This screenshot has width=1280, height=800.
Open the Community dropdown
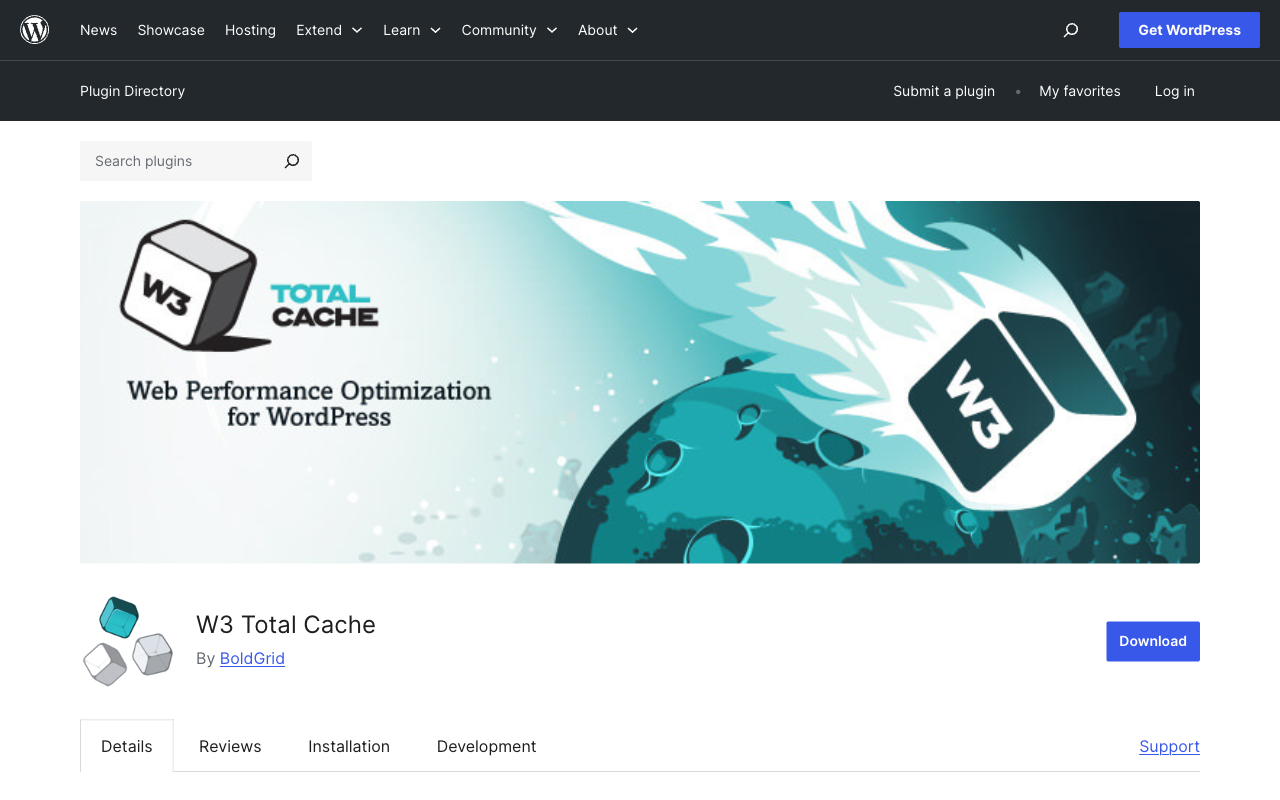click(x=509, y=30)
